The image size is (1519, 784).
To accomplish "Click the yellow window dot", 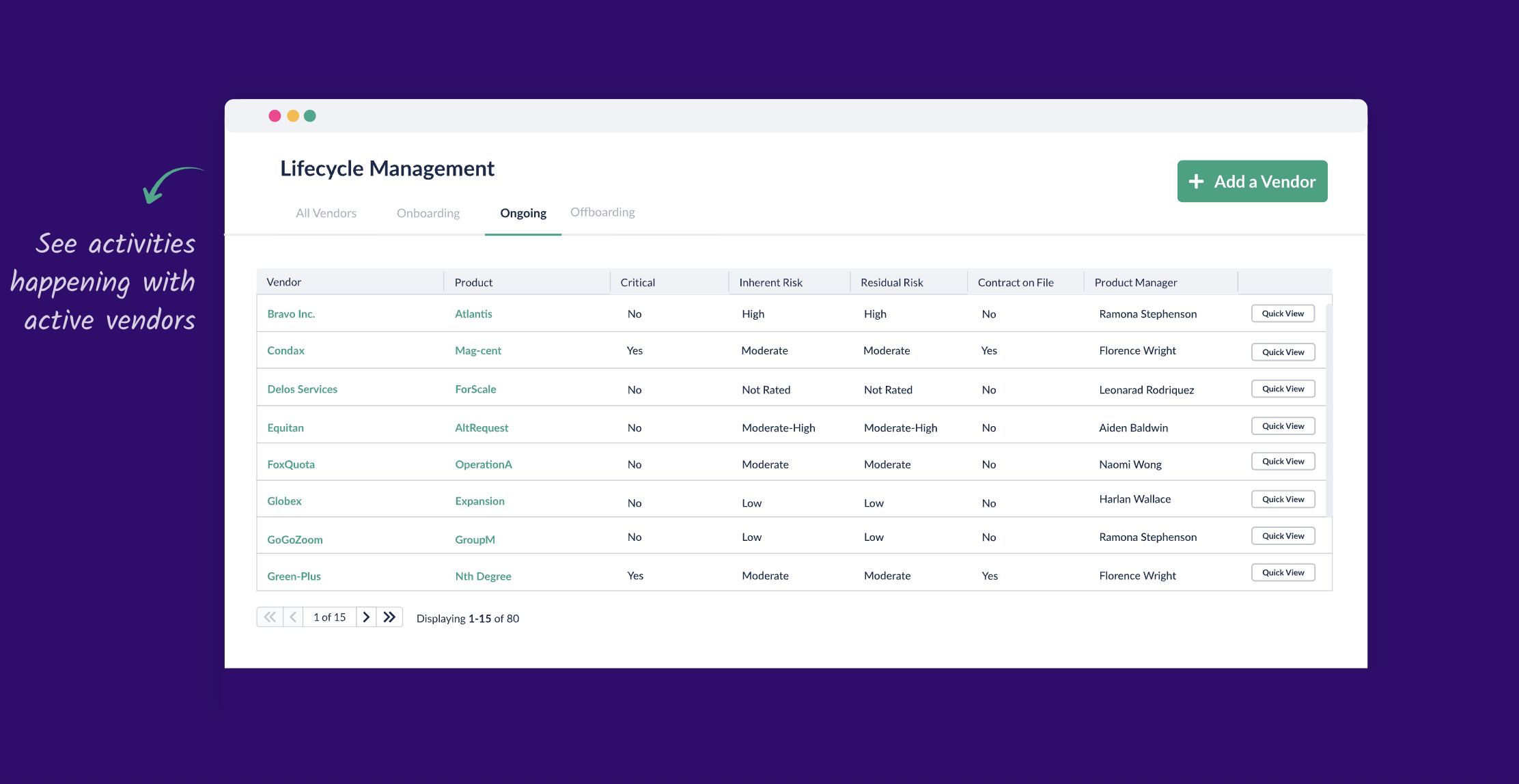I will pos(293,116).
